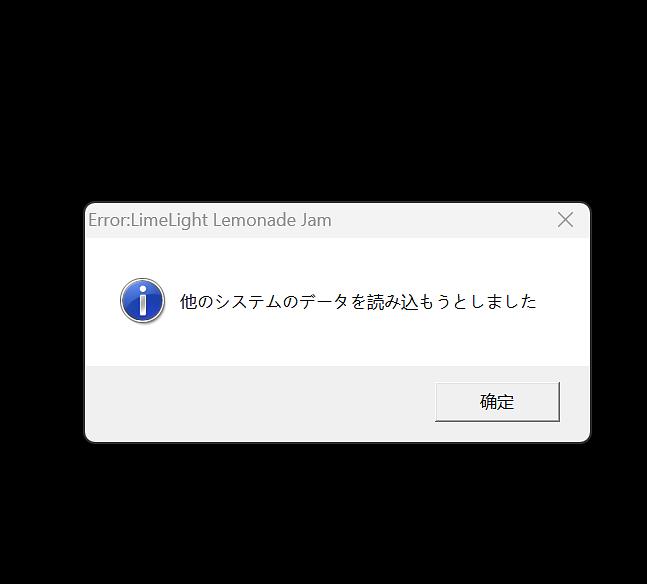Click the 确定 confirmation button

tap(497, 402)
